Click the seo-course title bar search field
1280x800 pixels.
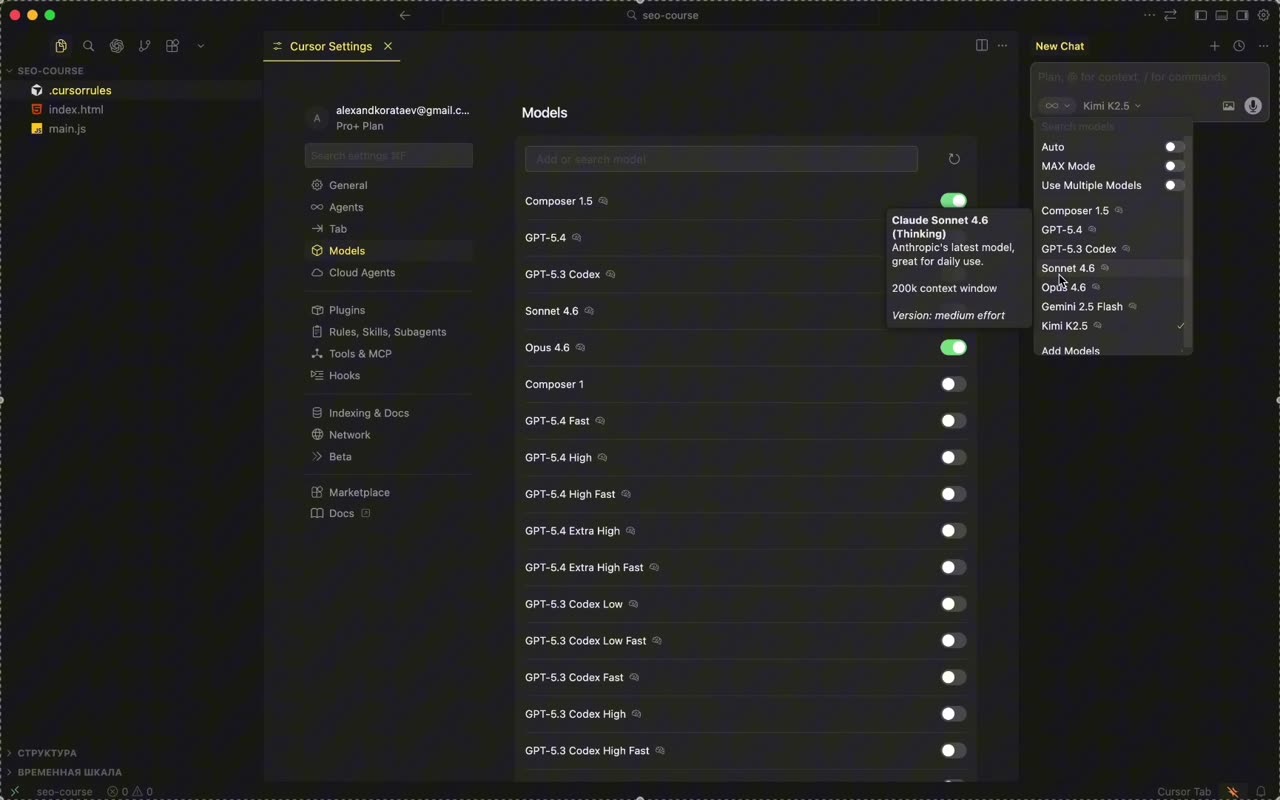coord(662,15)
